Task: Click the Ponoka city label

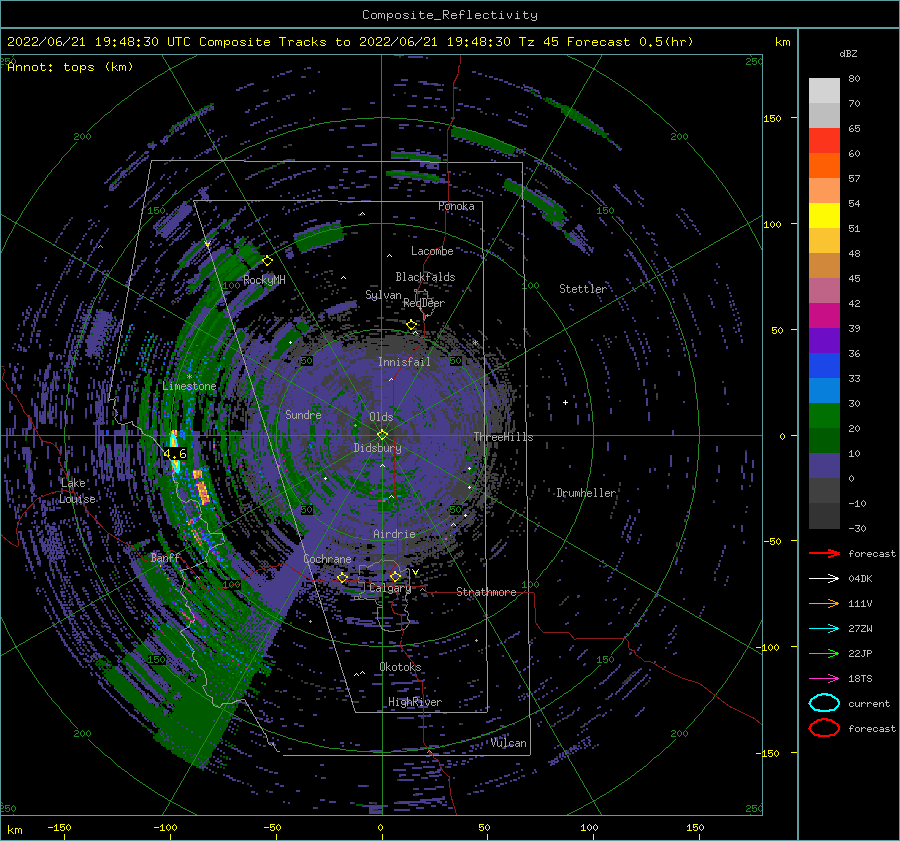Action: (456, 206)
